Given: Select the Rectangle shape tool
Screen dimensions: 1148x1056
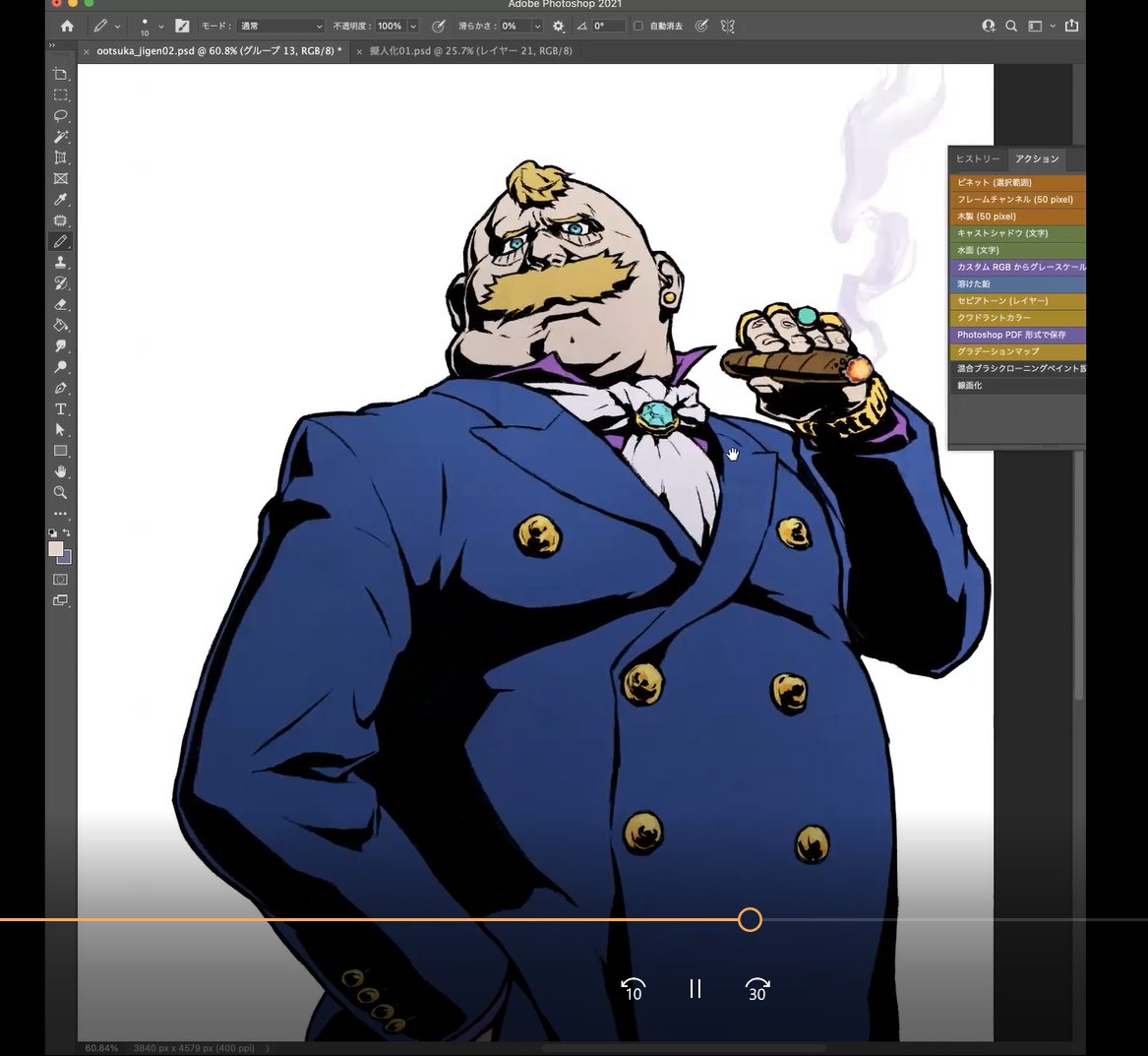Looking at the screenshot, I should coord(61,451).
